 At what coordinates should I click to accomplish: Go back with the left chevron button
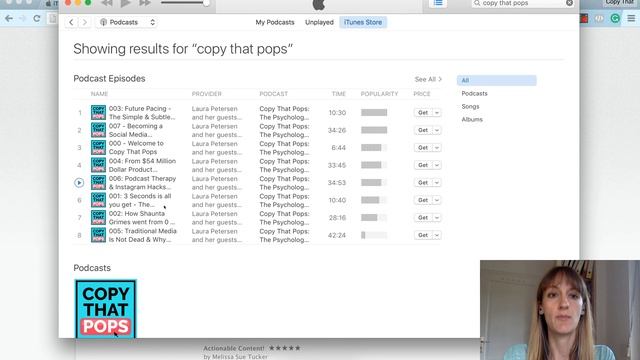(71, 22)
